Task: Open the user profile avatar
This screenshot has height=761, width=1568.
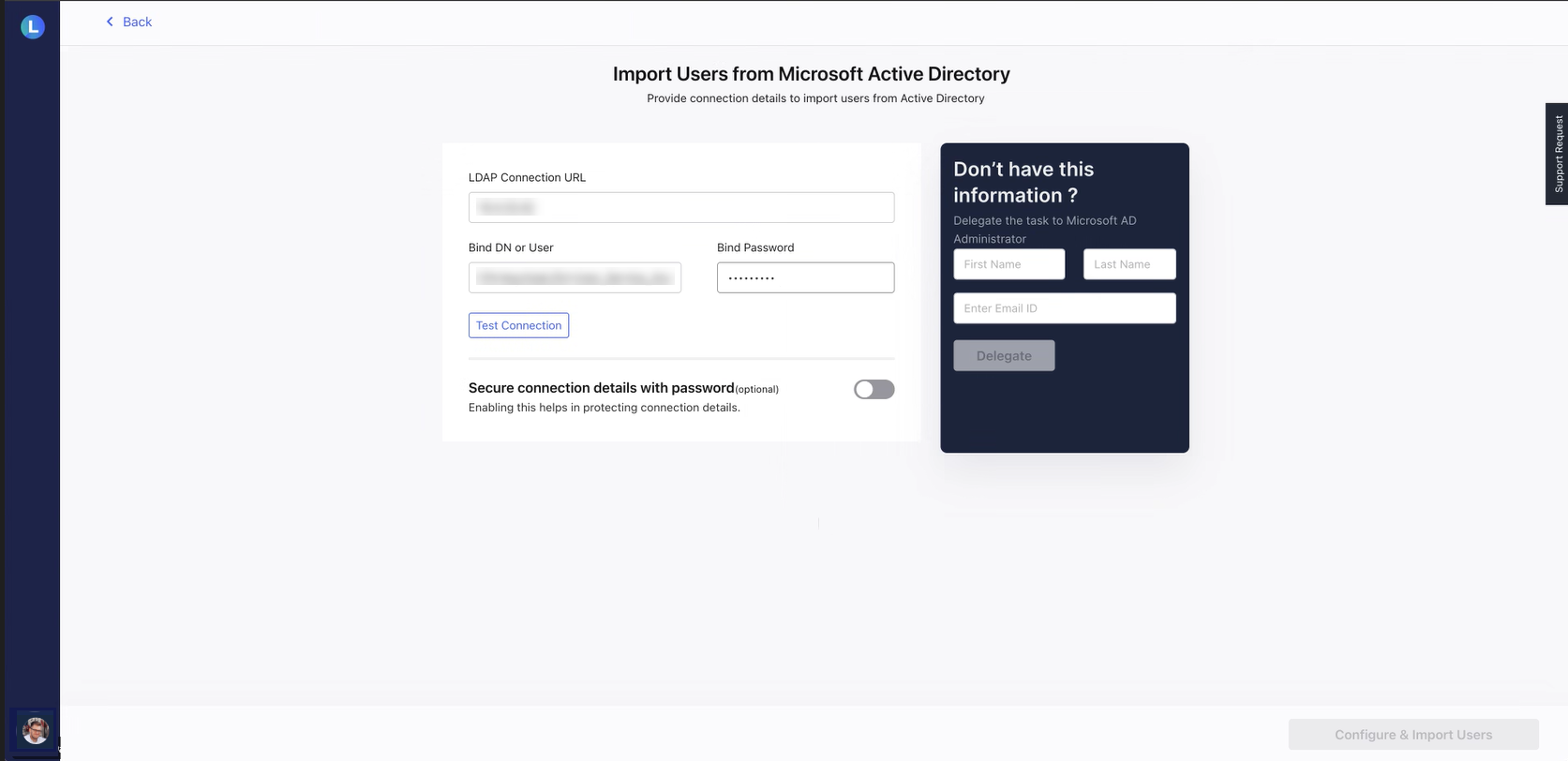Action: (x=35, y=730)
